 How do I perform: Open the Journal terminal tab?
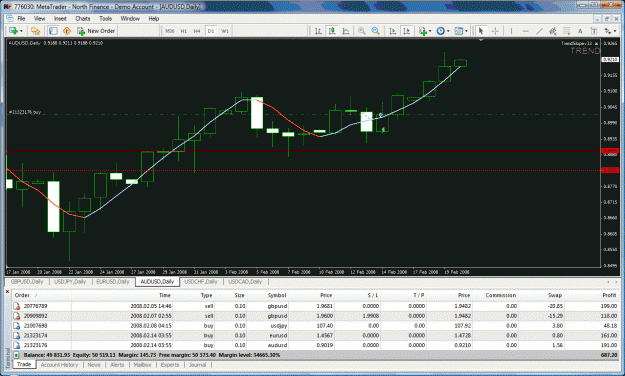click(x=197, y=364)
